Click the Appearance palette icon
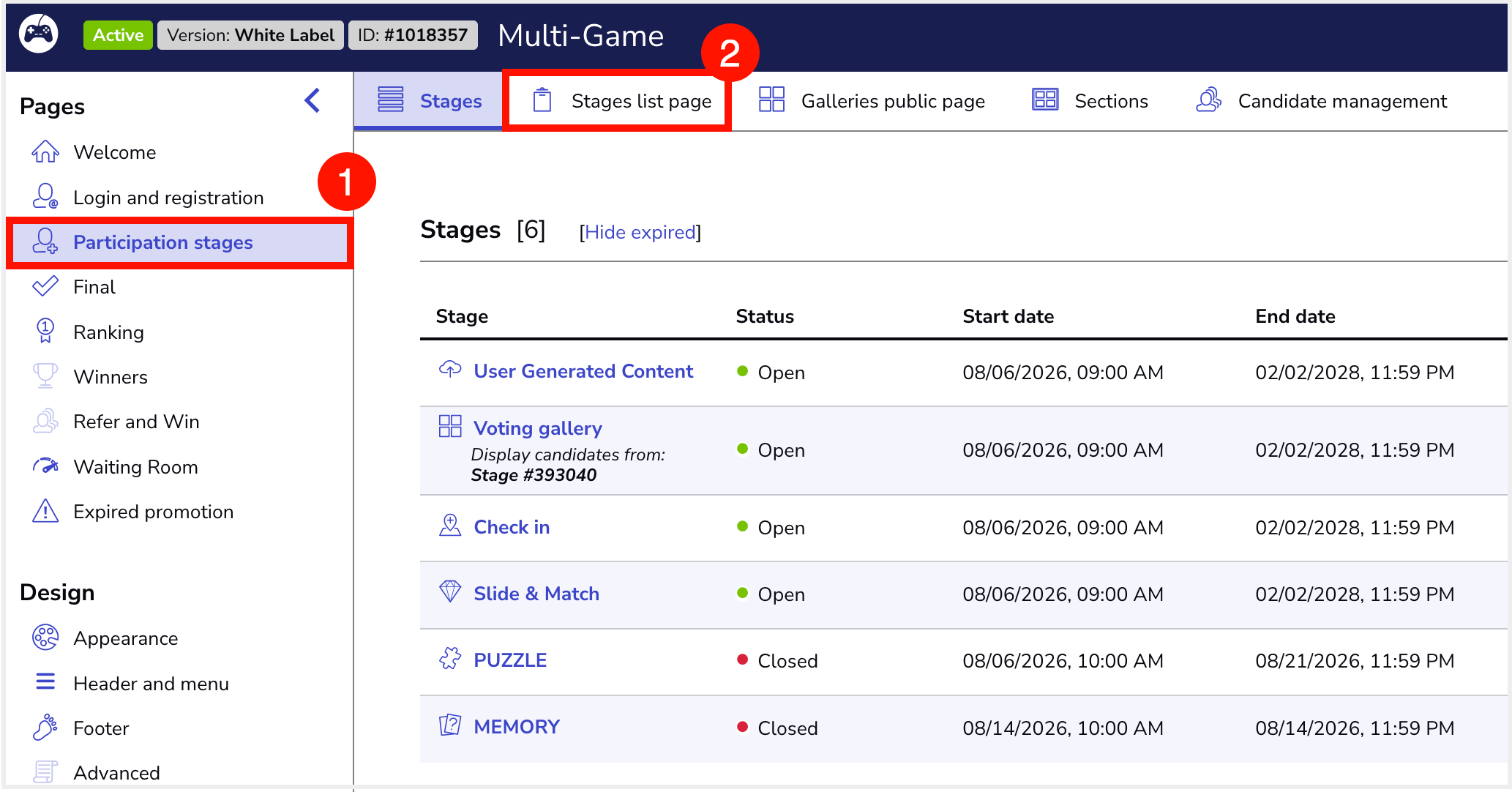Image resolution: width=1512 pixels, height=792 pixels. (45, 638)
